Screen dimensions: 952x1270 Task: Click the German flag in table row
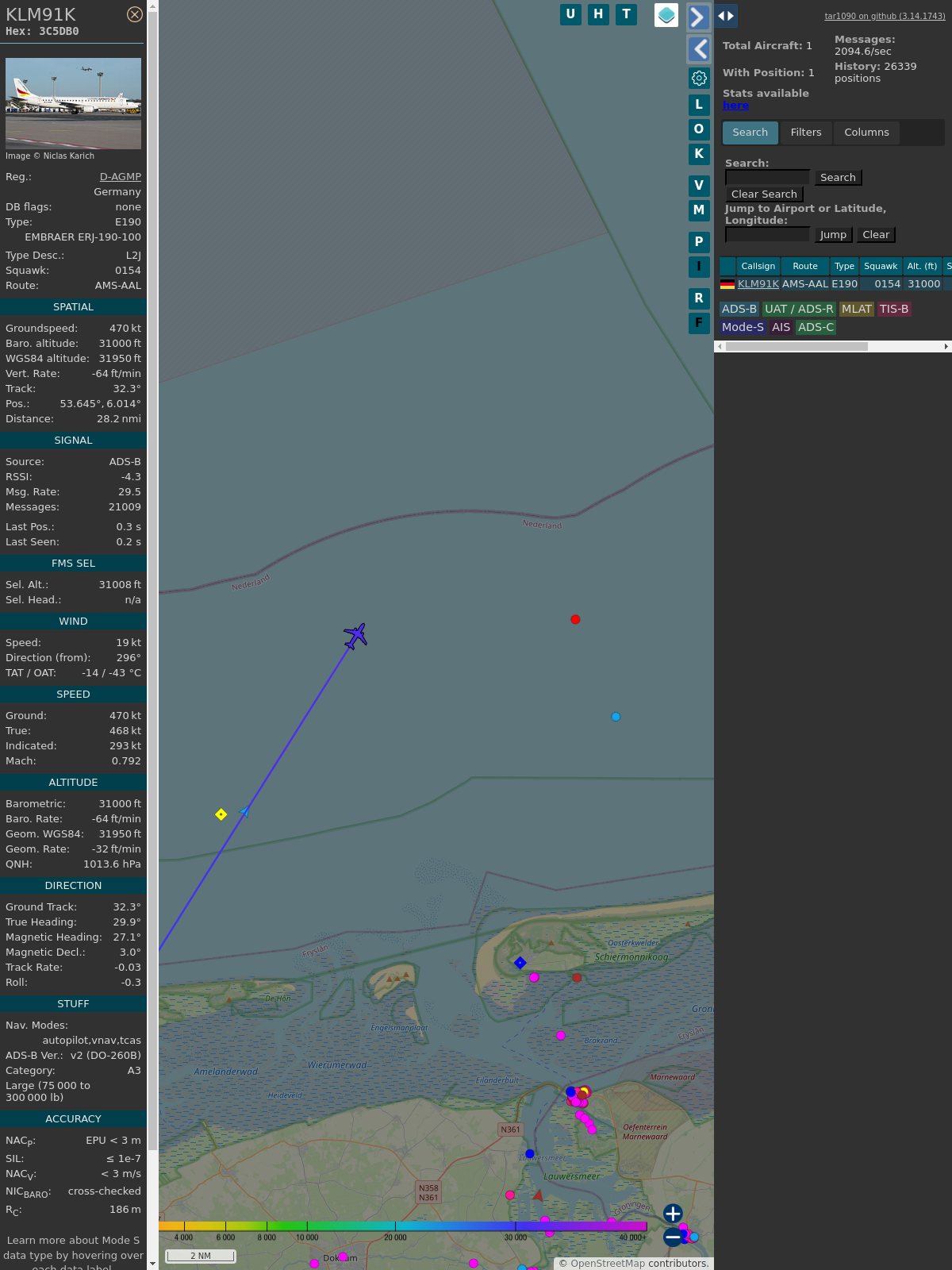pyautogui.click(x=727, y=284)
